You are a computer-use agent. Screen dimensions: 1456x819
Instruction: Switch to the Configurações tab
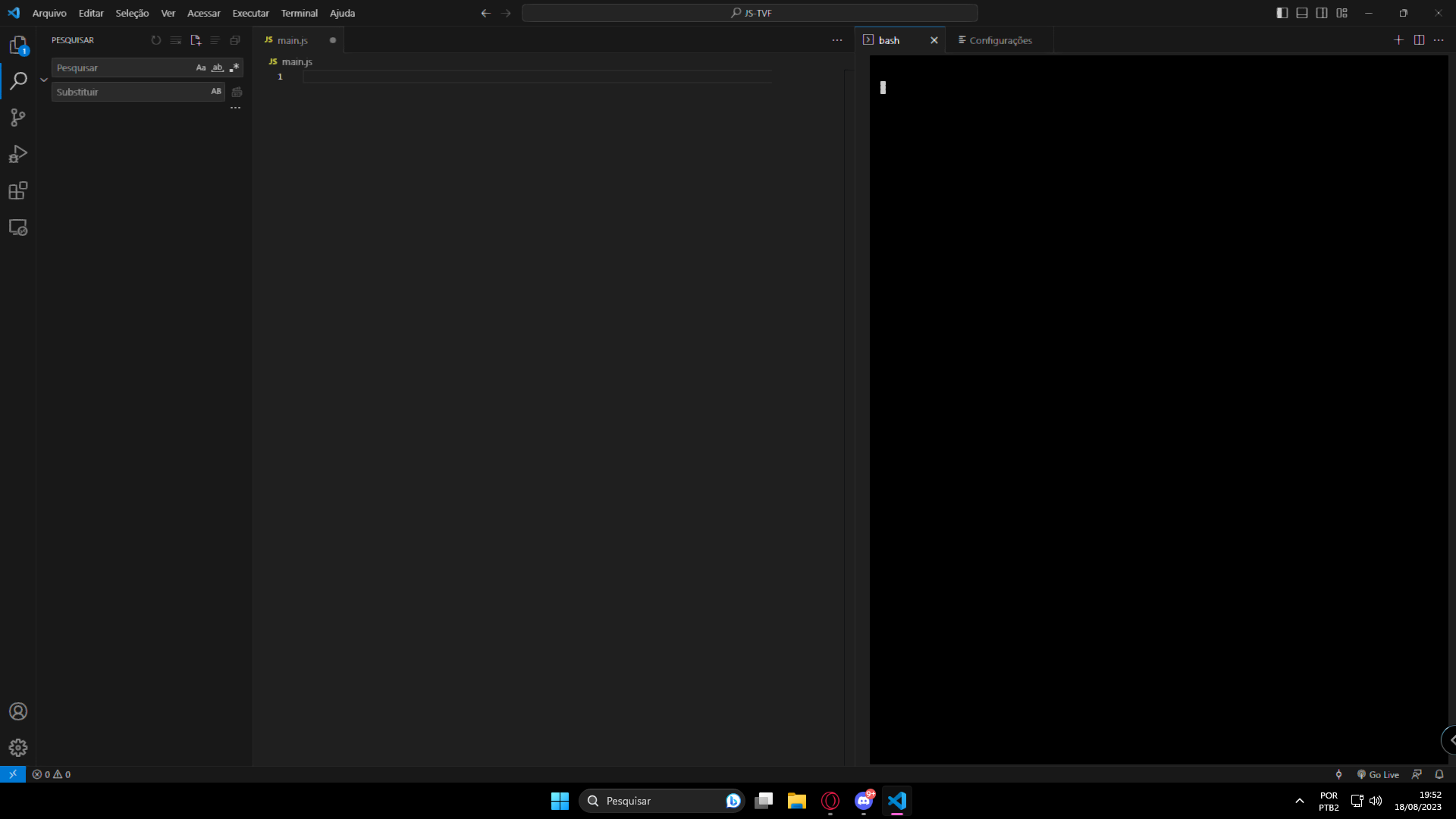(999, 40)
